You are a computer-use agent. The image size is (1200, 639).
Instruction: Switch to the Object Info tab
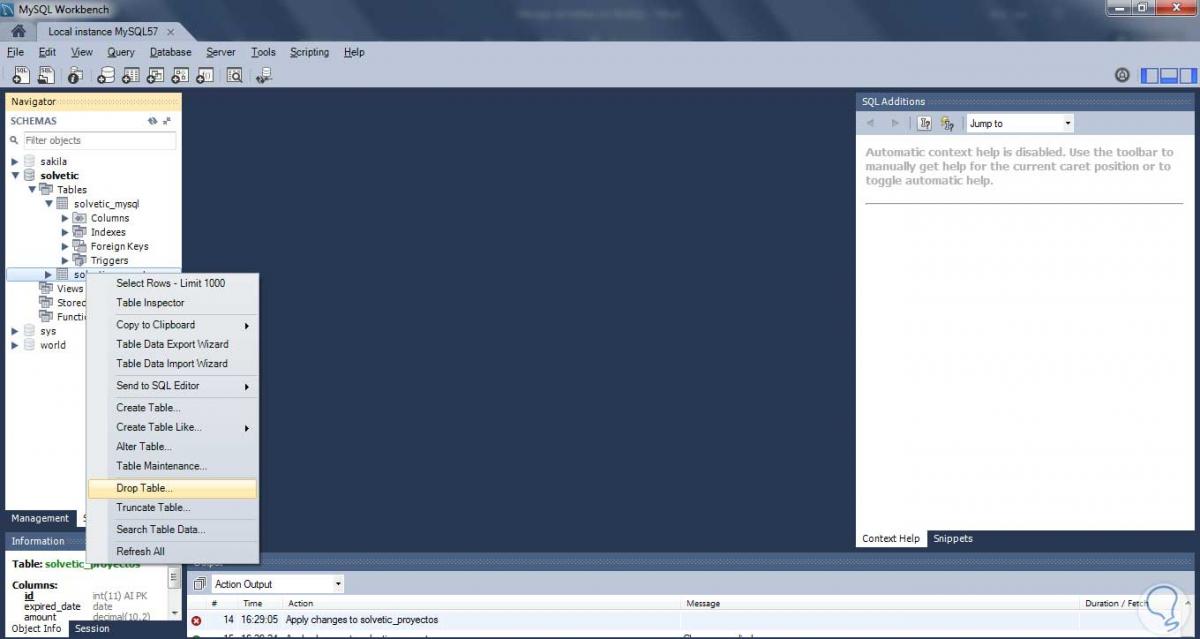(x=36, y=629)
